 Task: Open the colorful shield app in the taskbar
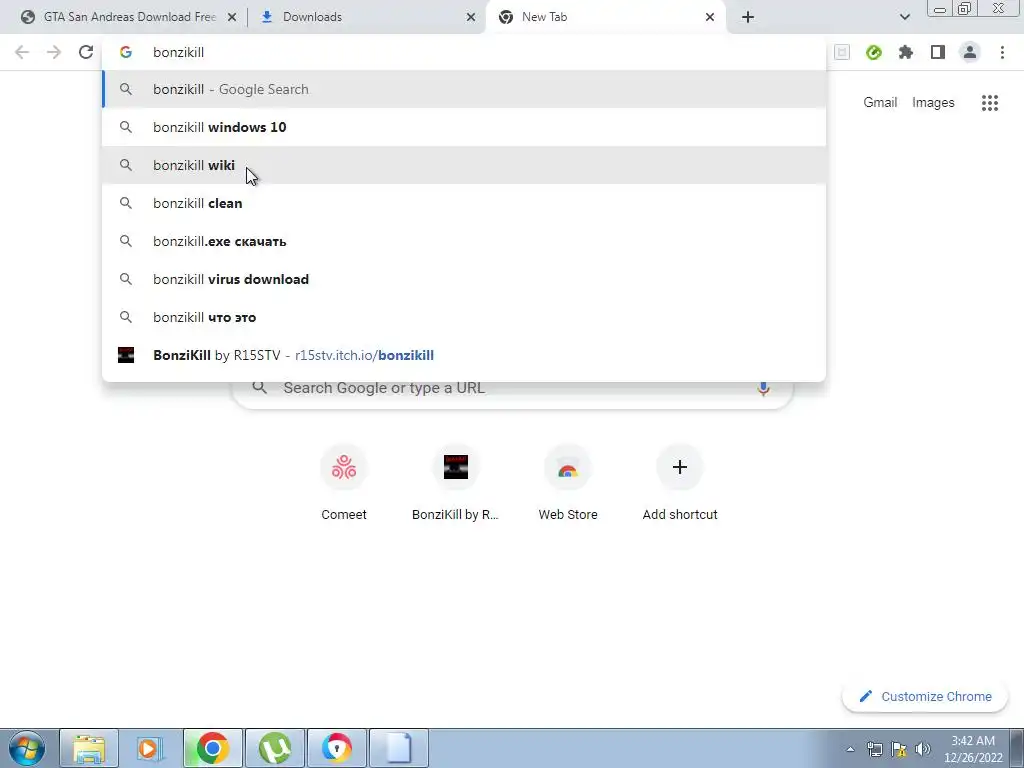point(337,748)
